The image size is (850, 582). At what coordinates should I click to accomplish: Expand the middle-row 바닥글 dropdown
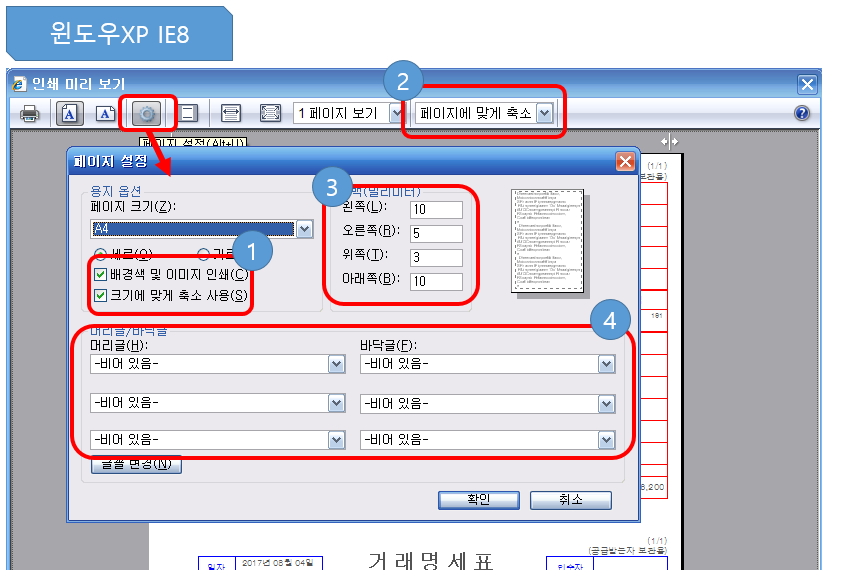click(606, 404)
